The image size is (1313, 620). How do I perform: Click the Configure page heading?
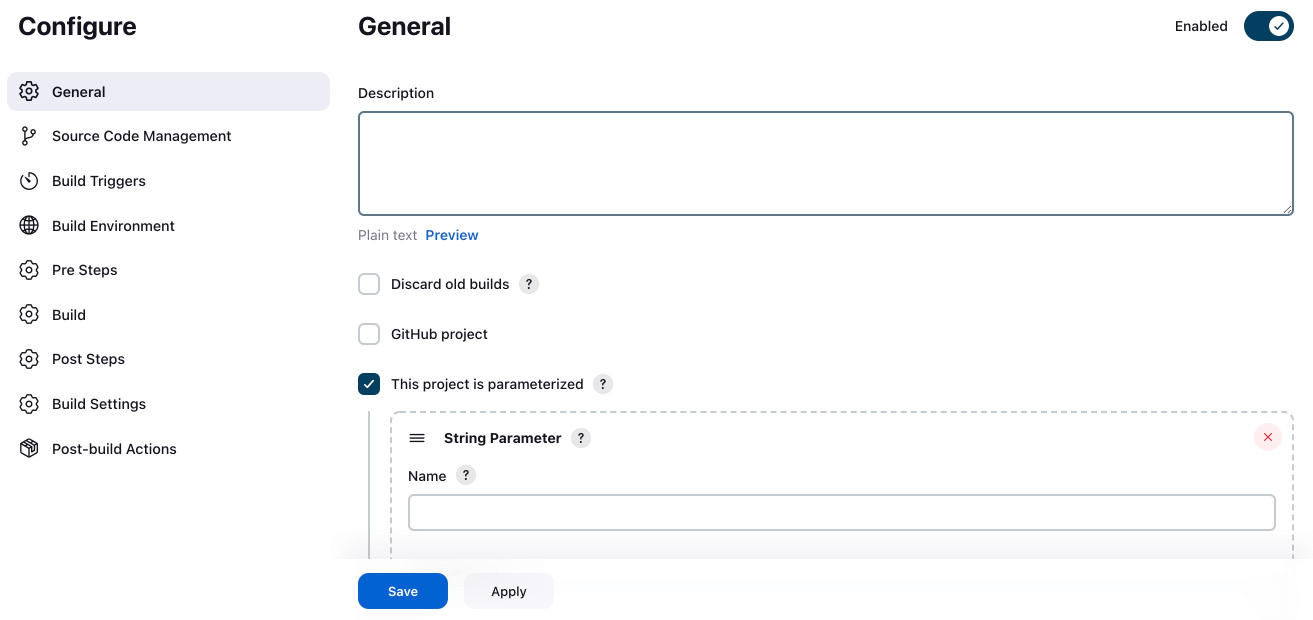[x=78, y=27]
